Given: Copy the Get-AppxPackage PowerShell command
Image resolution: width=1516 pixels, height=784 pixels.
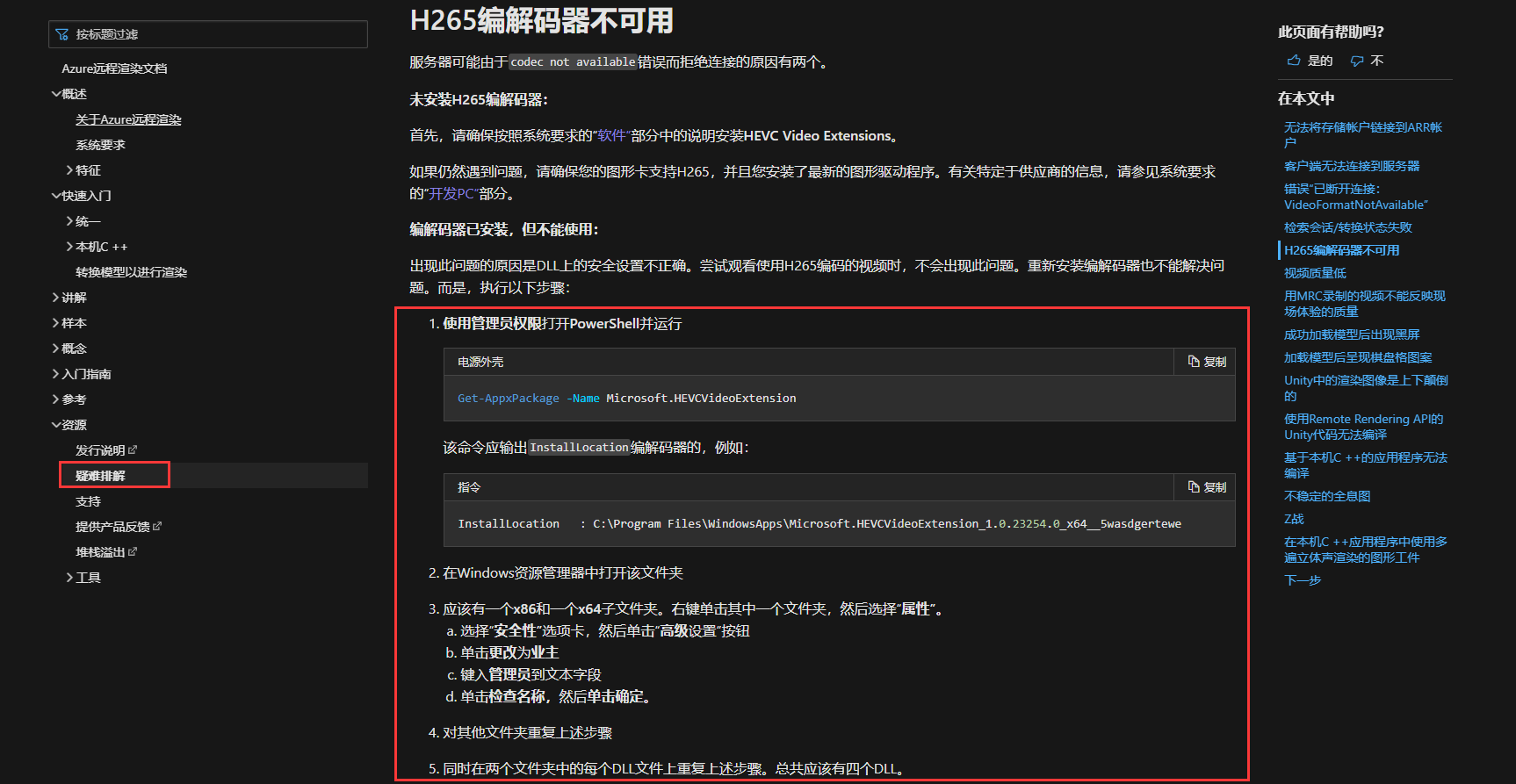Looking at the screenshot, I should coord(1207,362).
